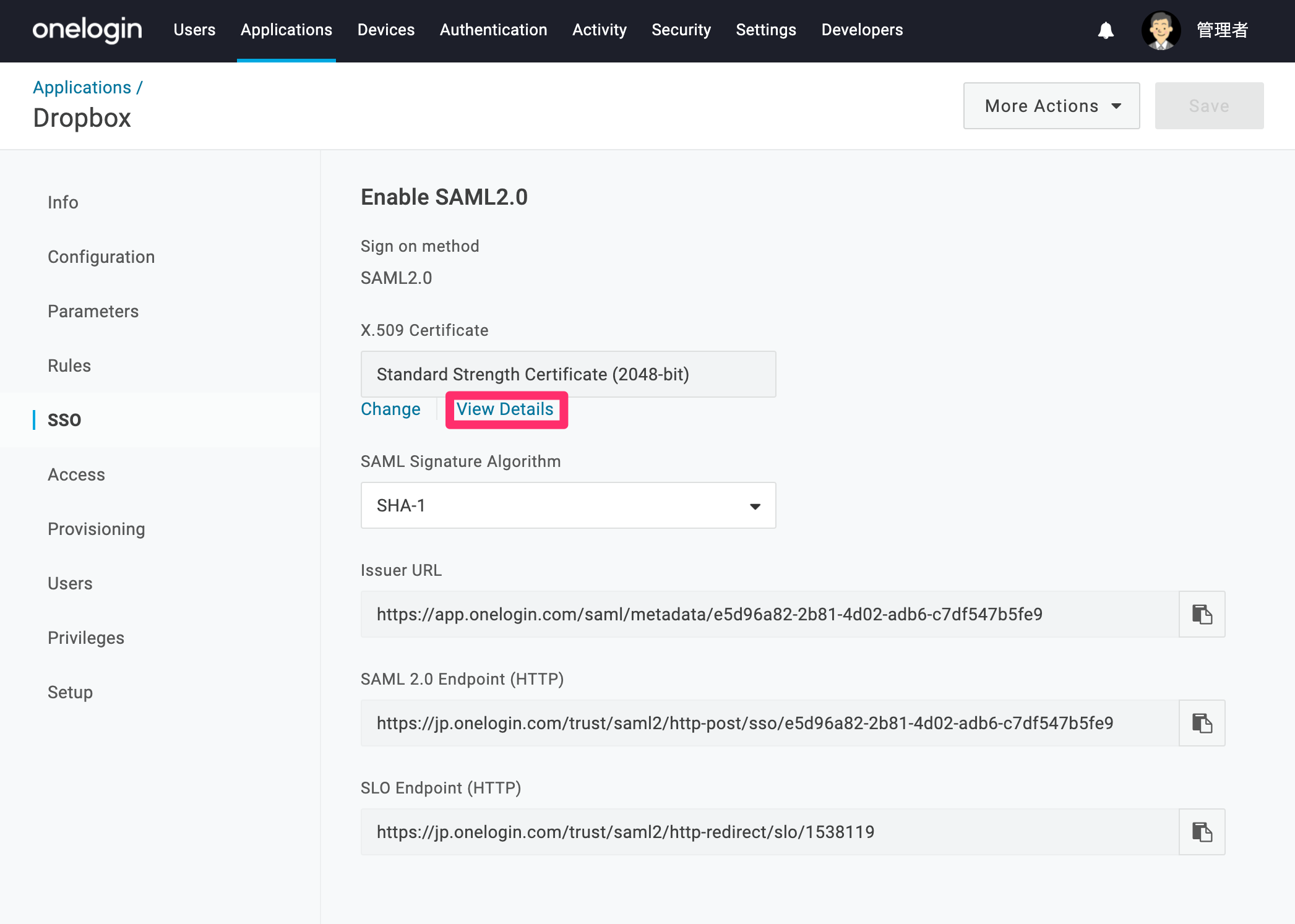The height and width of the screenshot is (924, 1295).
Task: Click the OneLogin logo
Action: (87, 30)
